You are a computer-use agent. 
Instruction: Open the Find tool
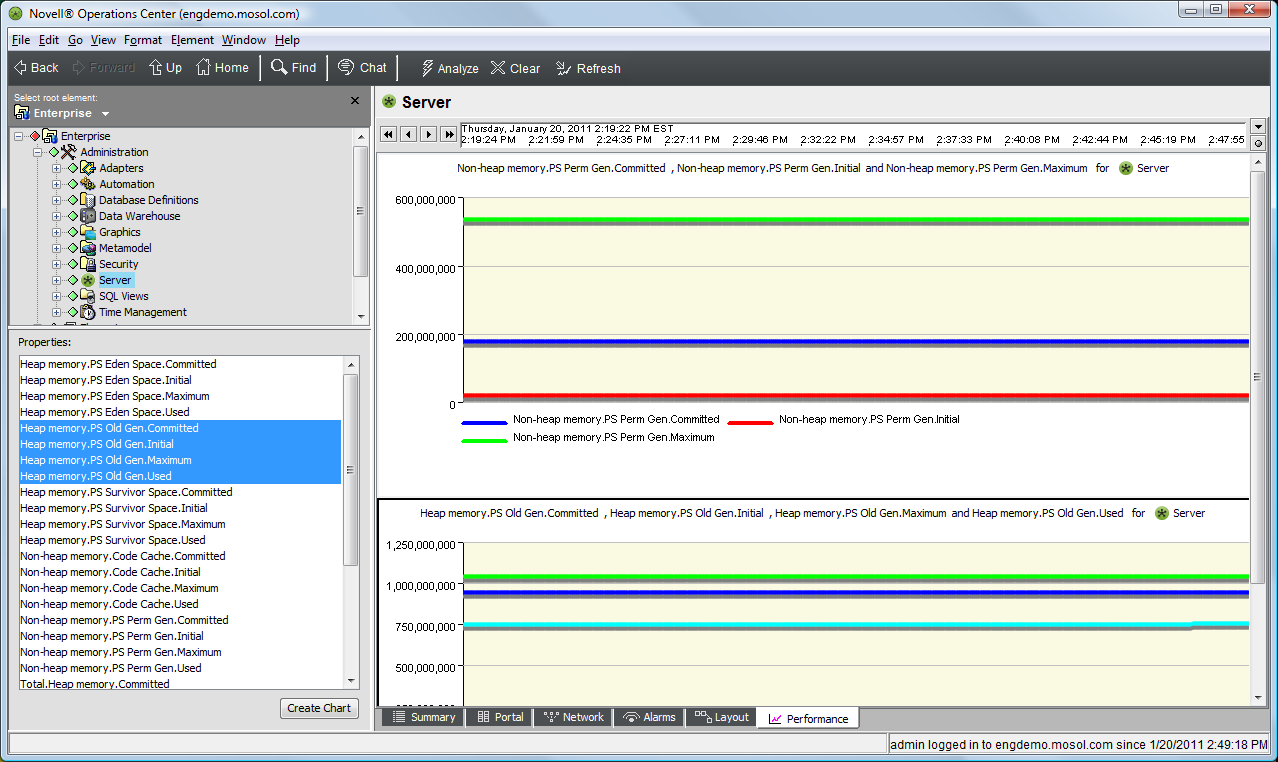pyautogui.click(x=294, y=68)
